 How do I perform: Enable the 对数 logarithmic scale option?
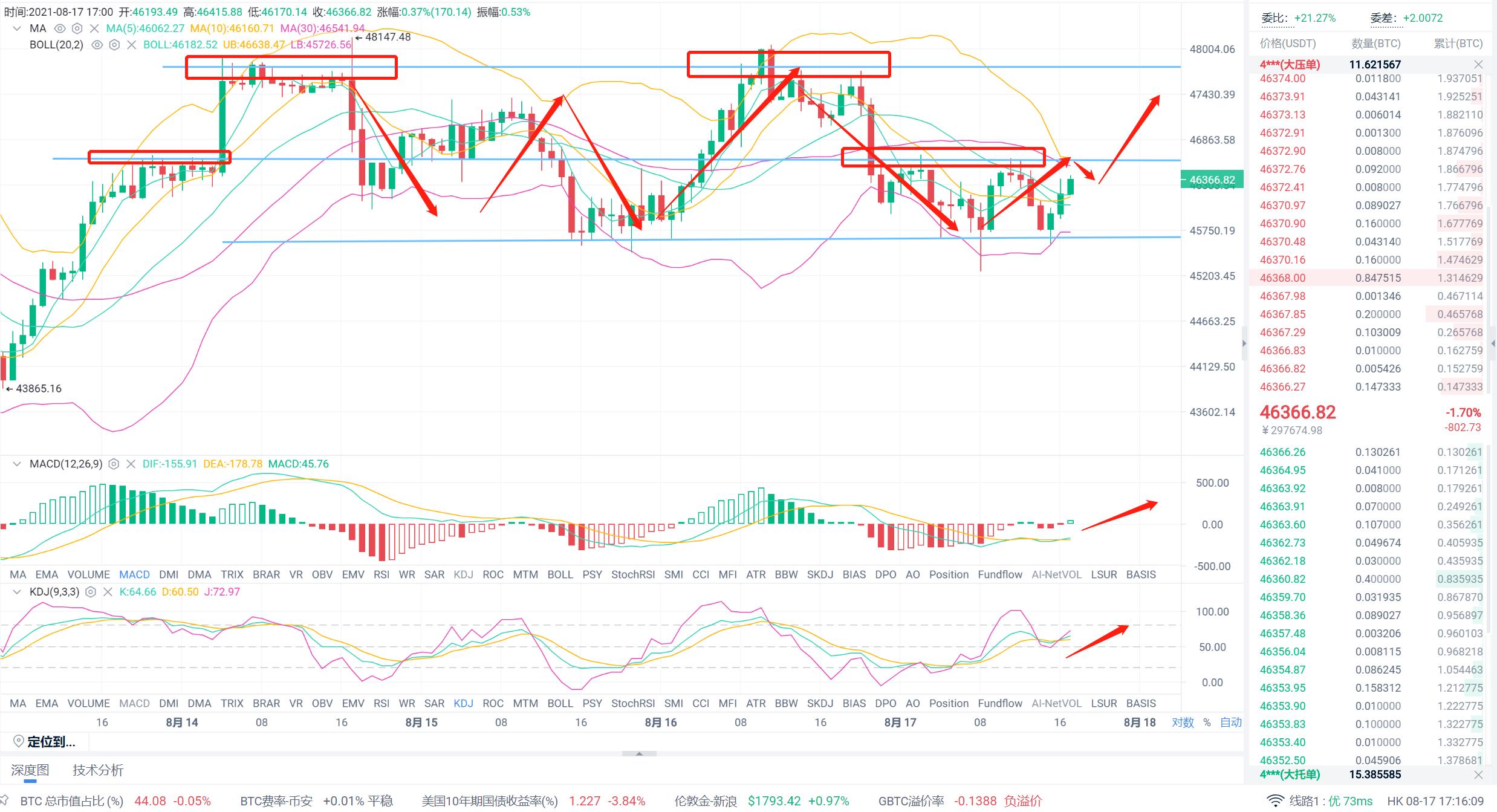click(x=1183, y=722)
